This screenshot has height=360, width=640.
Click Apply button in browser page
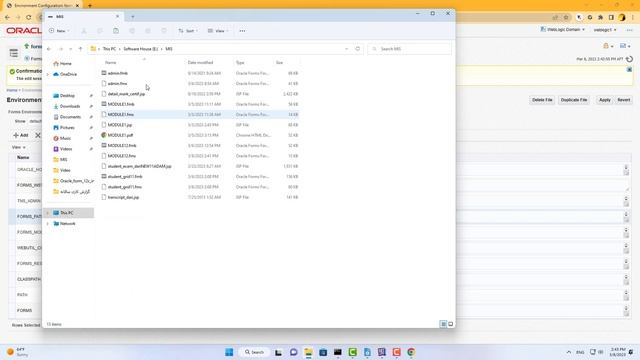pyautogui.click(x=604, y=100)
